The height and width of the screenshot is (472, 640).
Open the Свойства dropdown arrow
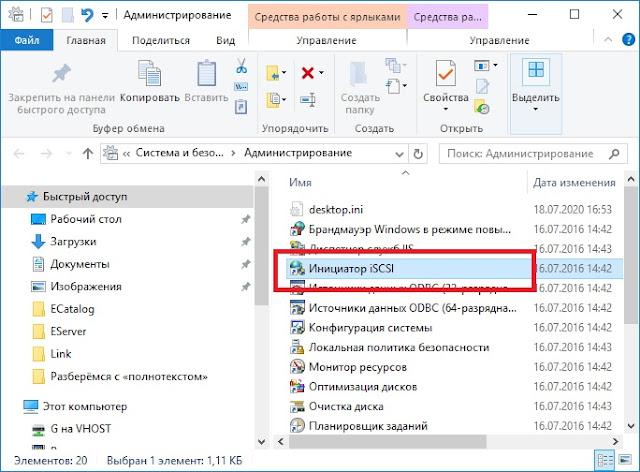coord(445,109)
